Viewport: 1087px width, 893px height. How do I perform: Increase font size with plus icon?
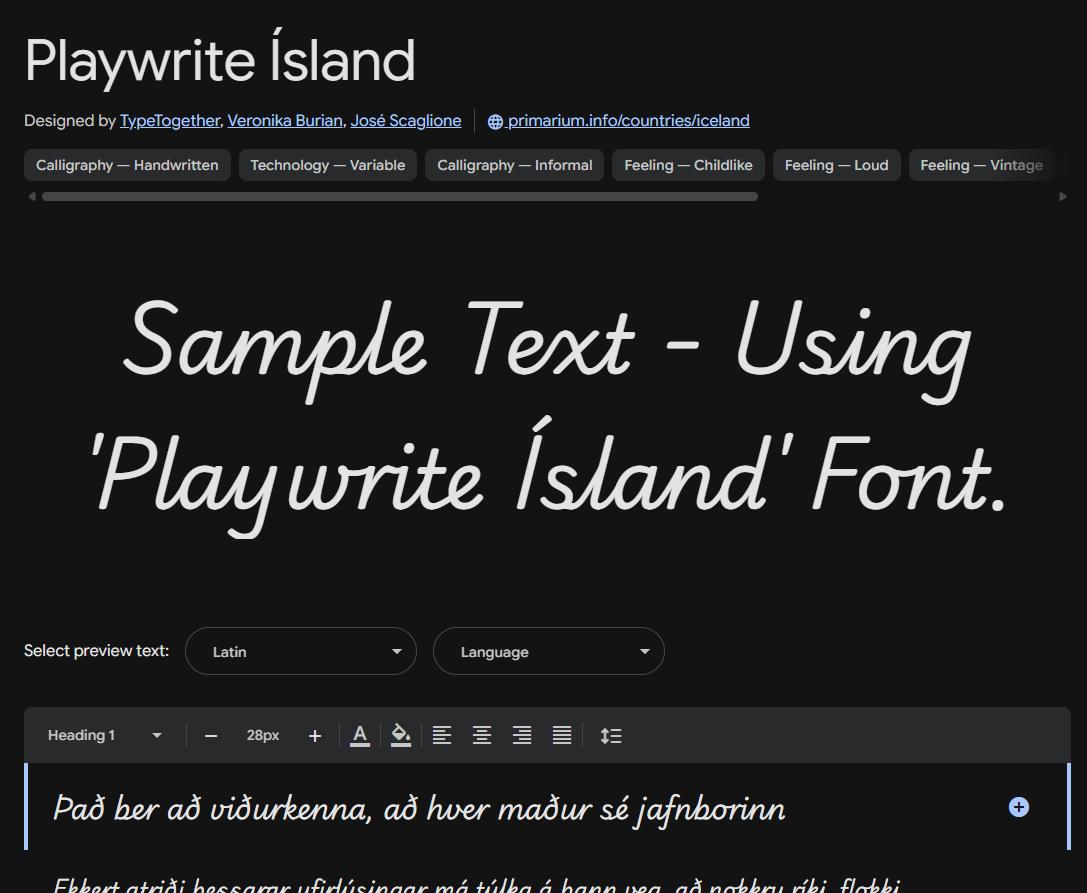point(315,736)
